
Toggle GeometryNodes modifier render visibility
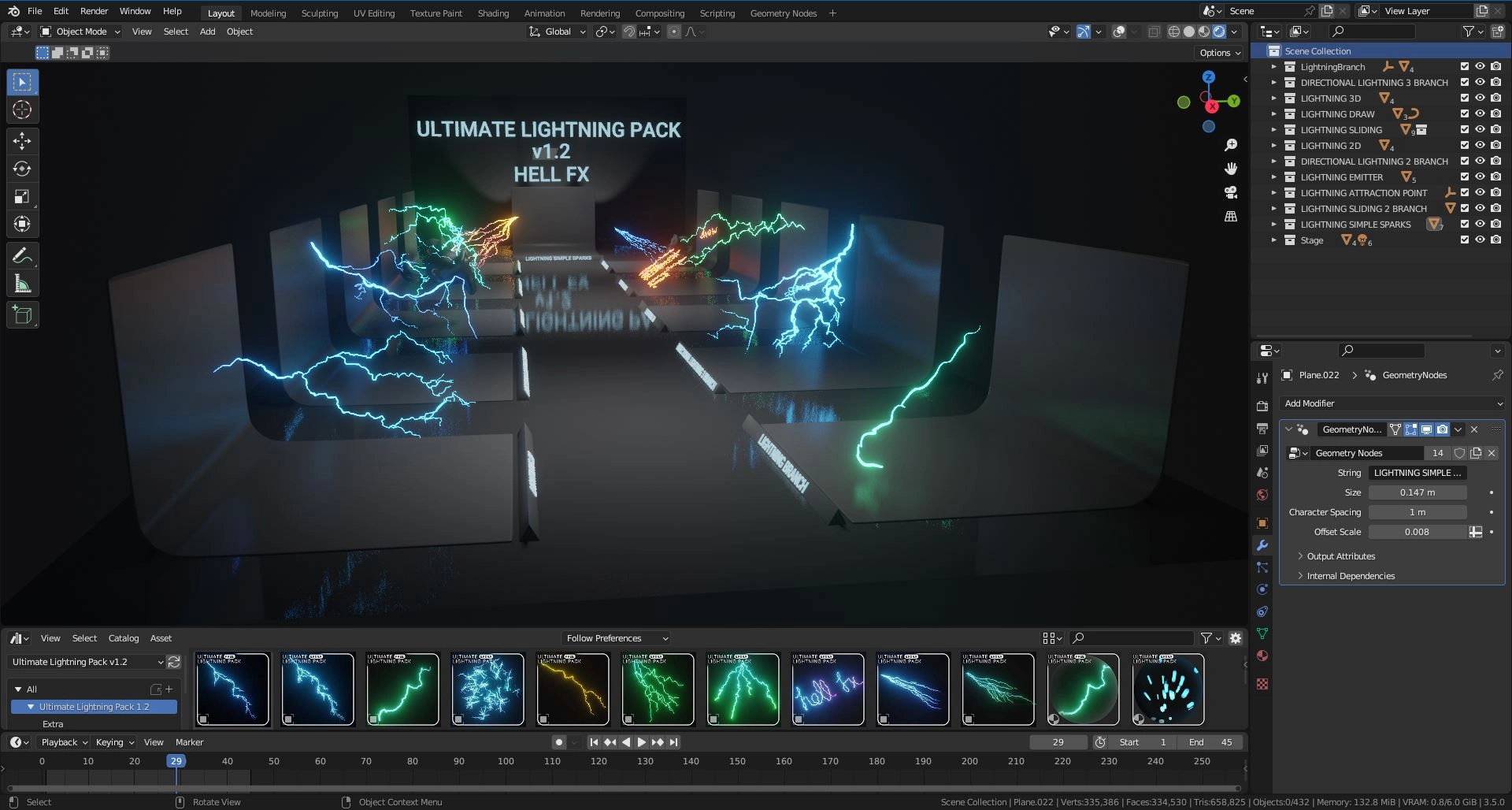click(1442, 429)
